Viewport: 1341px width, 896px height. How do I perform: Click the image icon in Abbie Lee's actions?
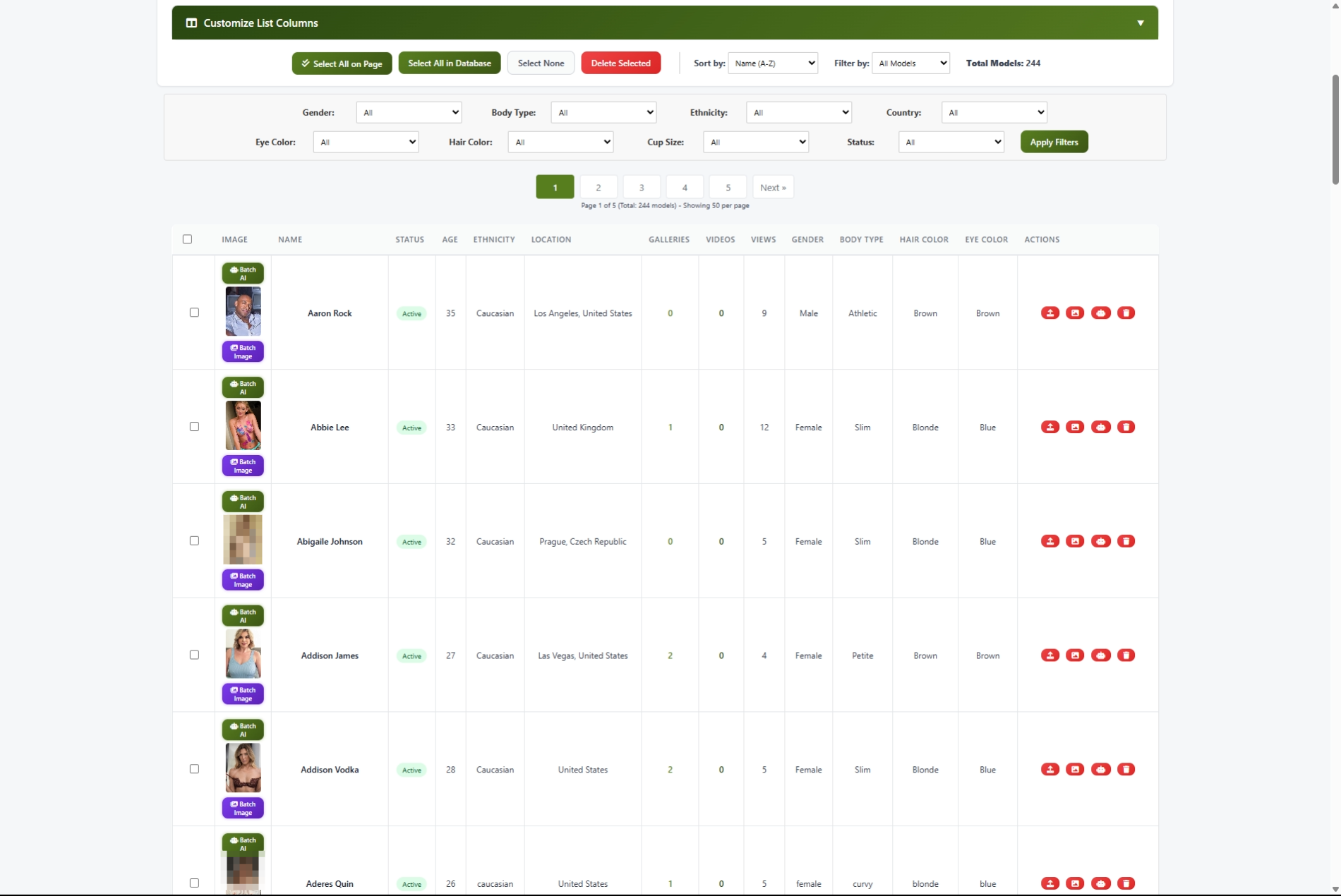point(1075,427)
